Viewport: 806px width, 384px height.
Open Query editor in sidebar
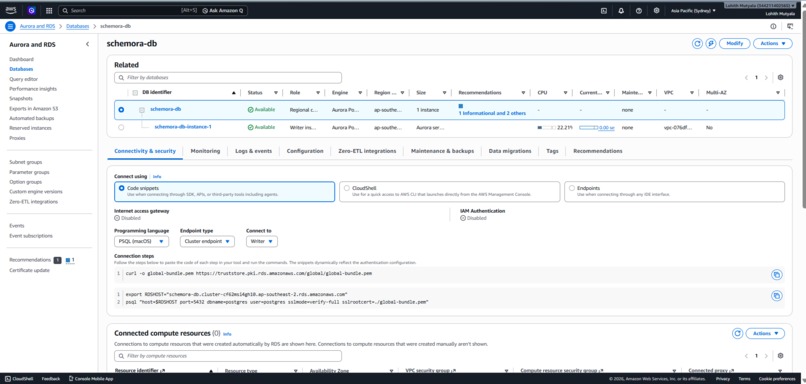(x=23, y=79)
